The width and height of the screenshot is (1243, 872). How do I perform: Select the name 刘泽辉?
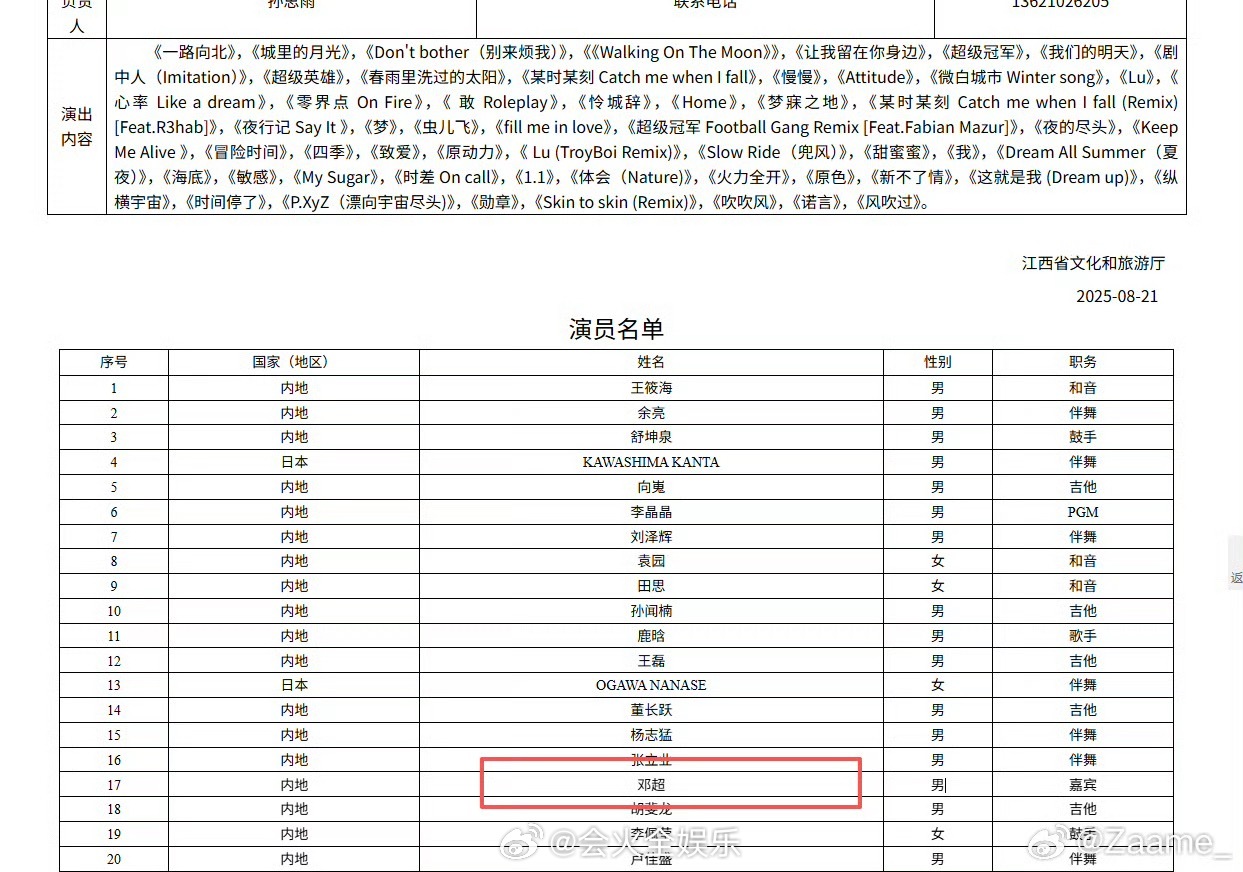pyautogui.click(x=651, y=537)
